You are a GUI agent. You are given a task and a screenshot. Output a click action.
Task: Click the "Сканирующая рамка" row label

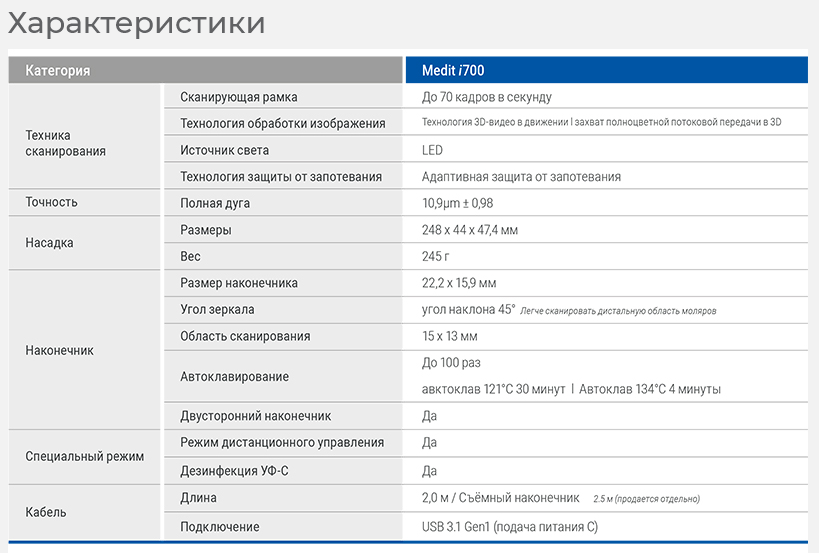[238, 97]
